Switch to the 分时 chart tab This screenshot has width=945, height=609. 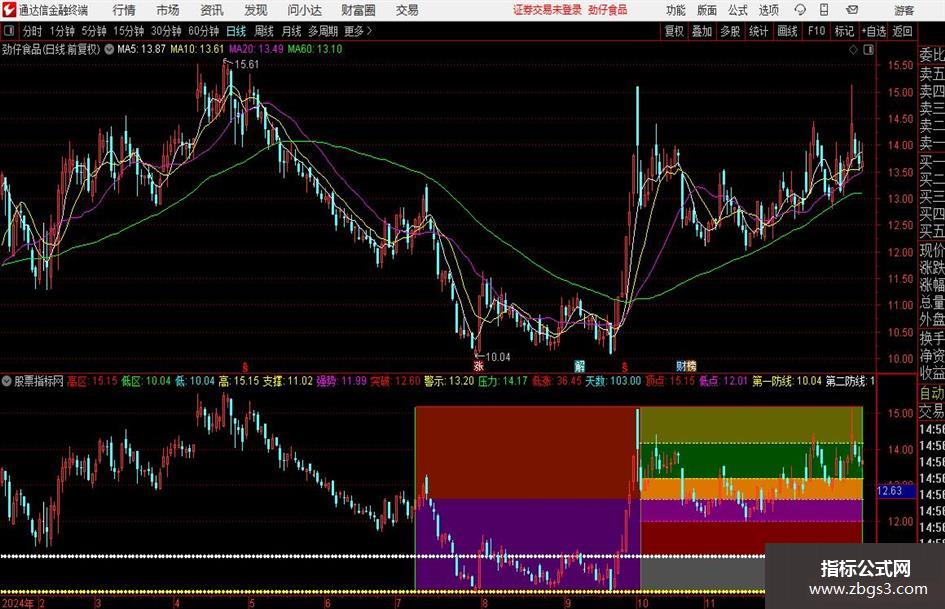pyautogui.click(x=33, y=31)
